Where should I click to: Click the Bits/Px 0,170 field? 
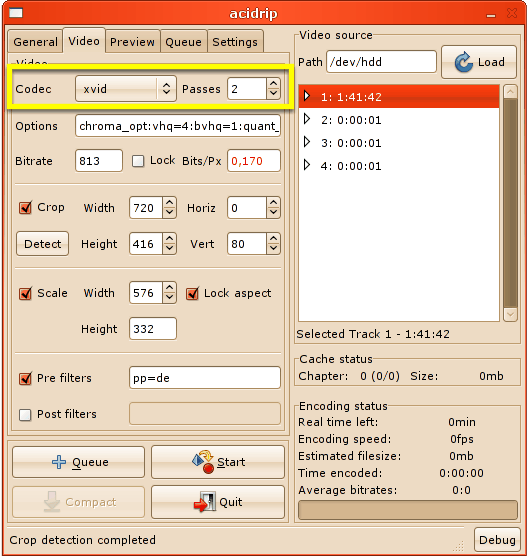click(254, 161)
